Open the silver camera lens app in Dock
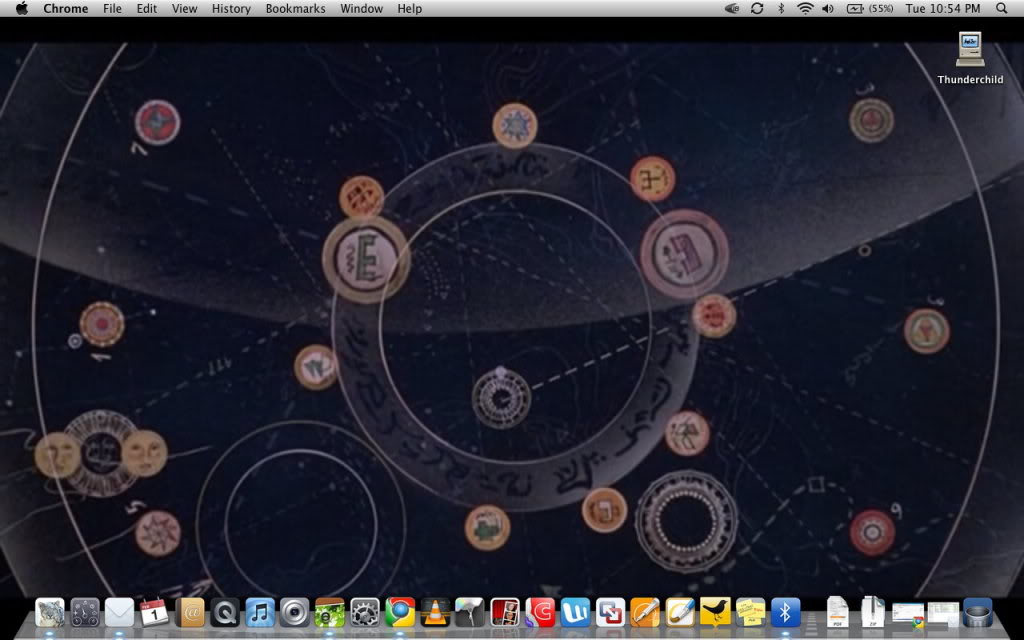1024x640 pixels. click(295, 613)
